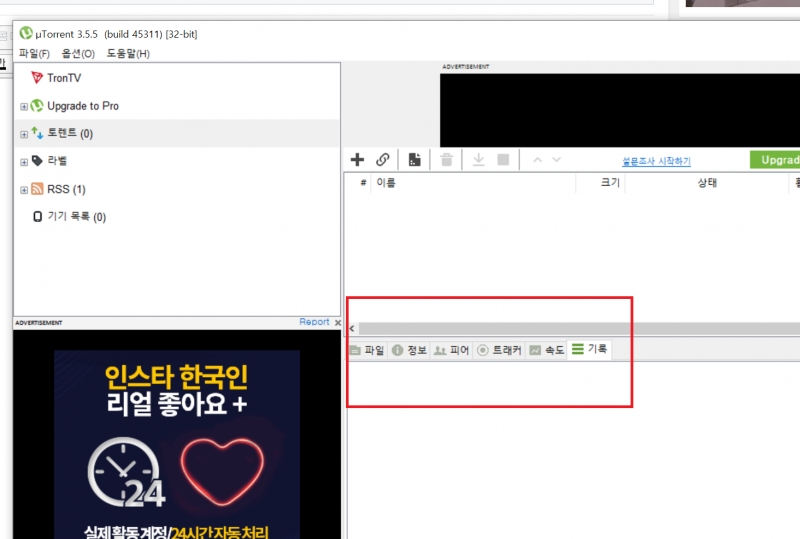The width and height of the screenshot is (800, 539).
Task: Open TronTV in the sidebar
Action: click(x=64, y=78)
